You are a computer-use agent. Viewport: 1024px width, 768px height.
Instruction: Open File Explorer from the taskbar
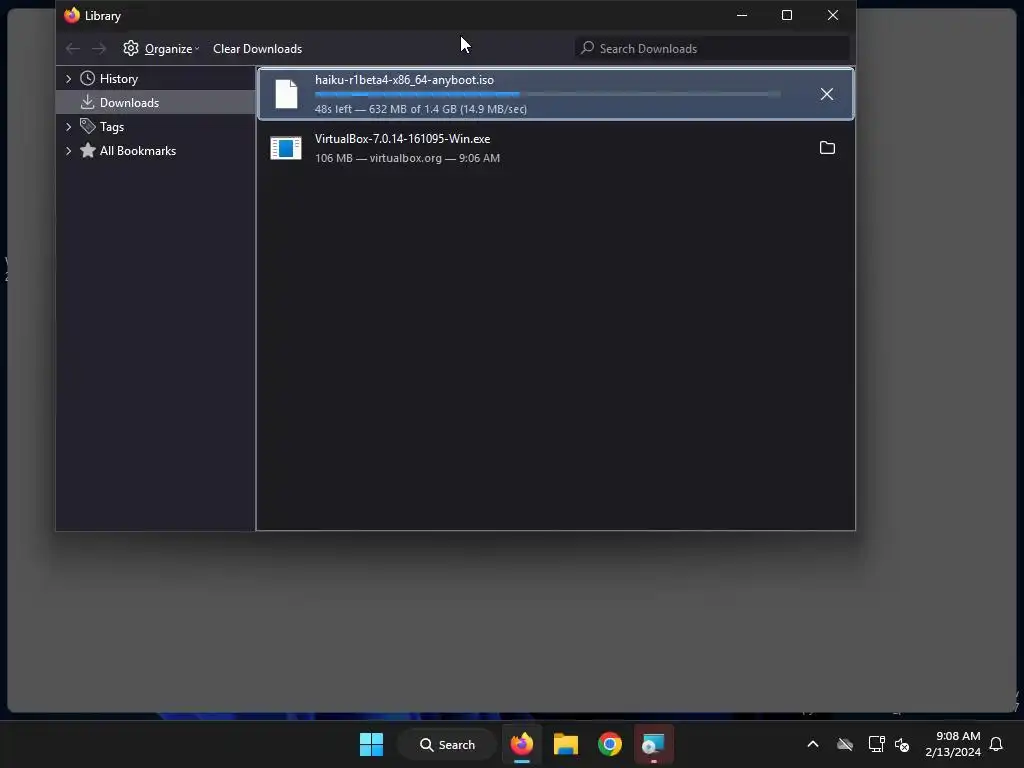[x=566, y=744]
